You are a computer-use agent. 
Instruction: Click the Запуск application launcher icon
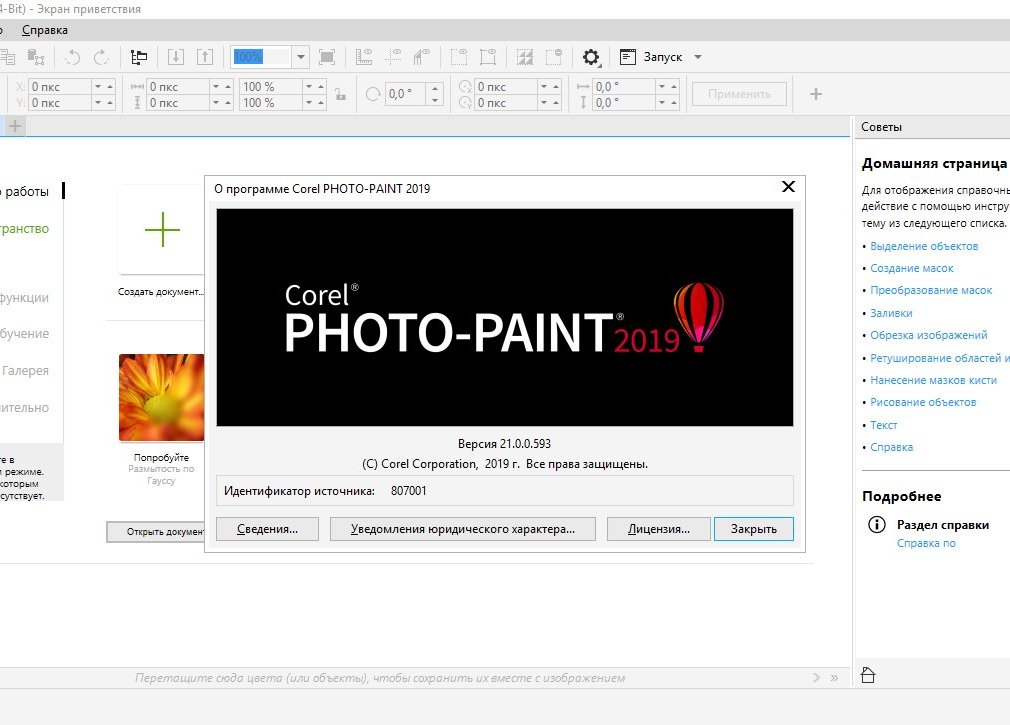[x=627, y=57]
